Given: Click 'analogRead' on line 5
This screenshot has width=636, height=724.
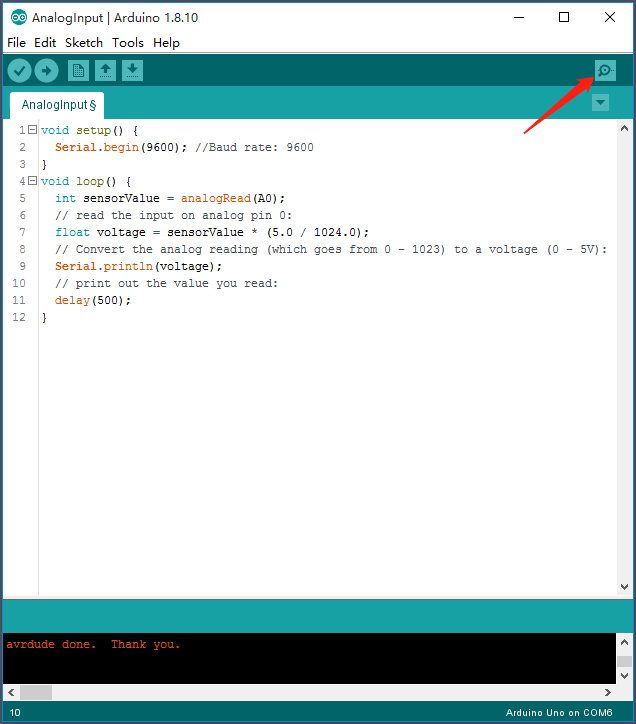Looking at the screenshot, I should tap(216, 199).
